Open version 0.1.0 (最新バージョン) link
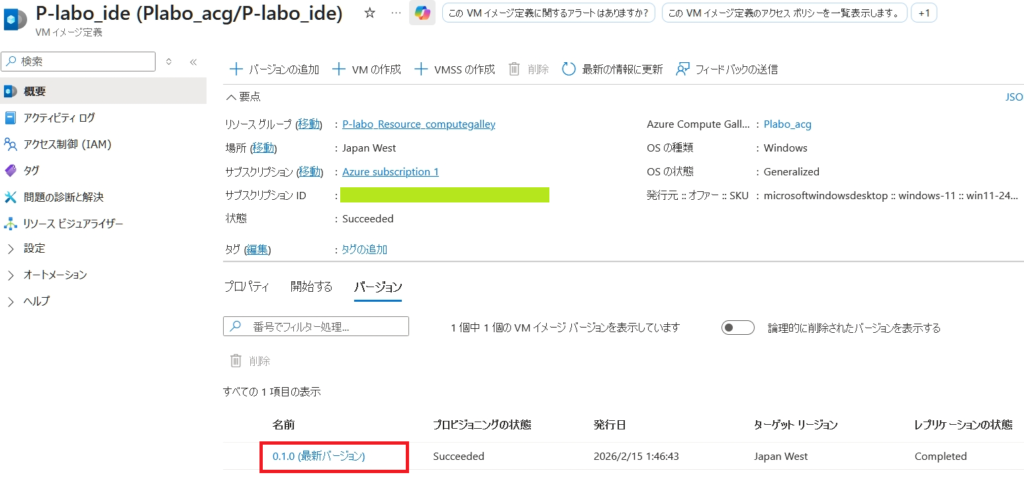 coord(319,456)
